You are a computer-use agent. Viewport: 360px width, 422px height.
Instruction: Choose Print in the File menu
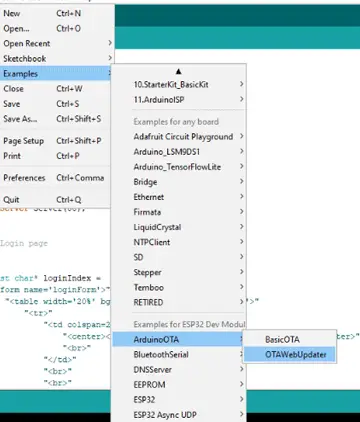click(55, 156)
